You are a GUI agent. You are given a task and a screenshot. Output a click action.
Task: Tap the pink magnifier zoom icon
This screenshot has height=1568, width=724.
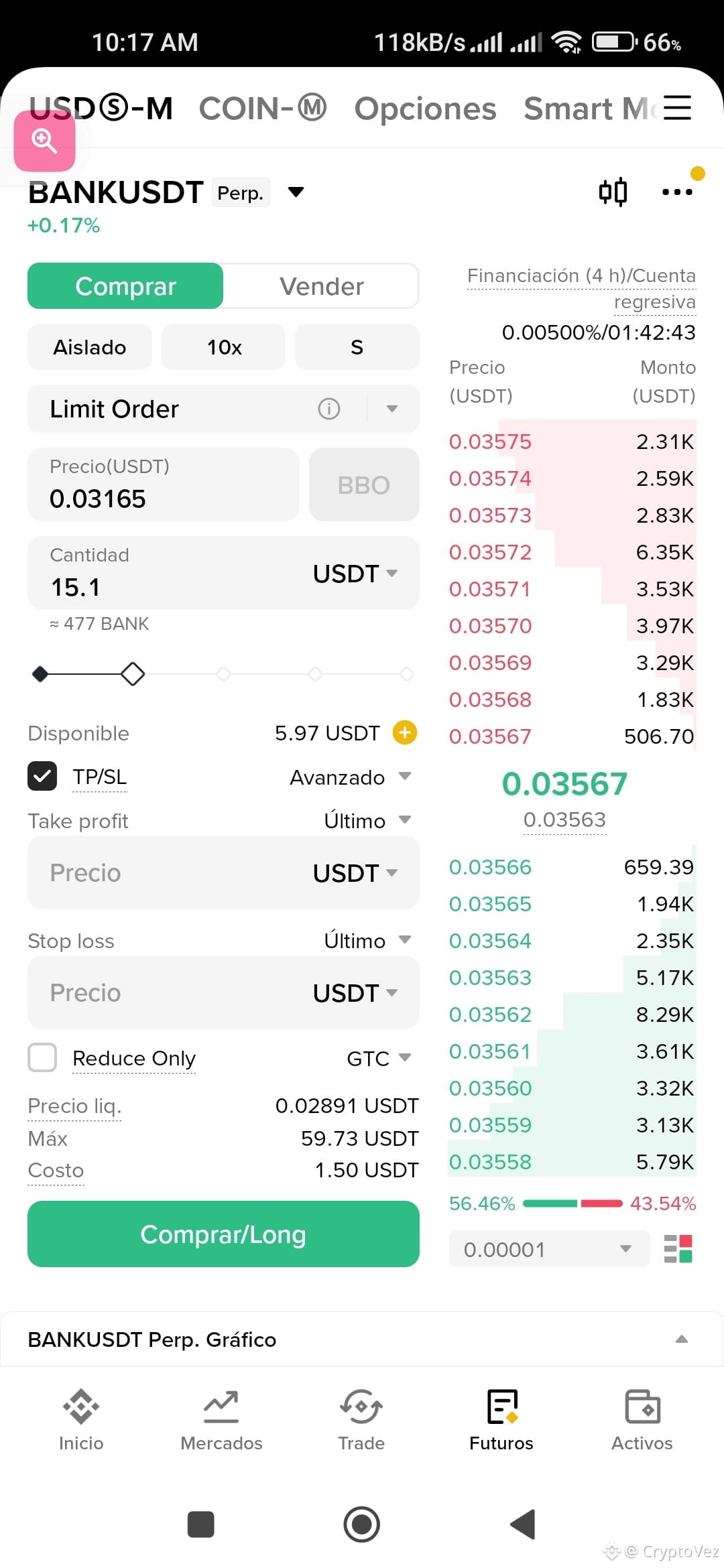click(44, 141)
